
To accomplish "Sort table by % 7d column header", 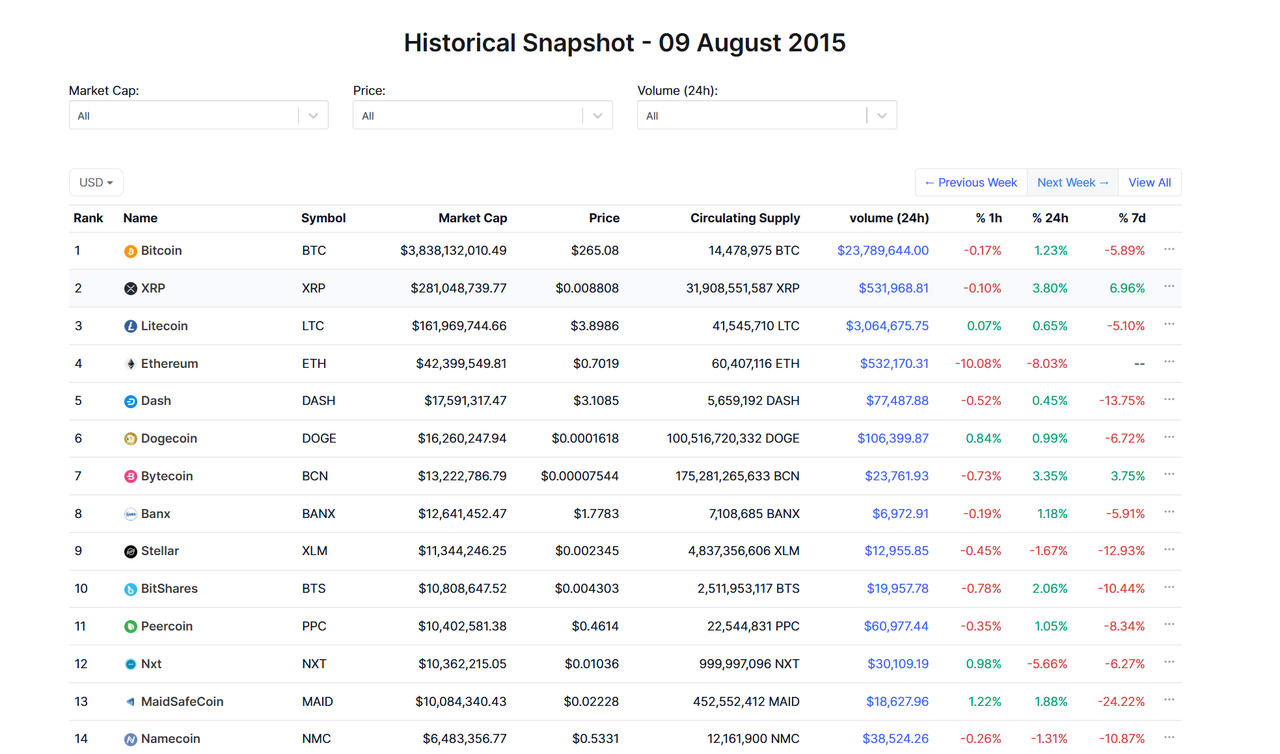I will 1132,218.
